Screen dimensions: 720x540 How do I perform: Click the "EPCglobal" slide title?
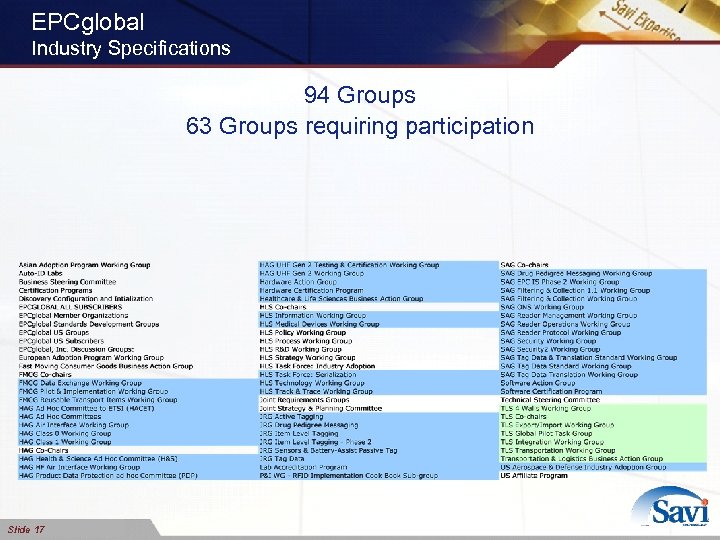point(88,22)
